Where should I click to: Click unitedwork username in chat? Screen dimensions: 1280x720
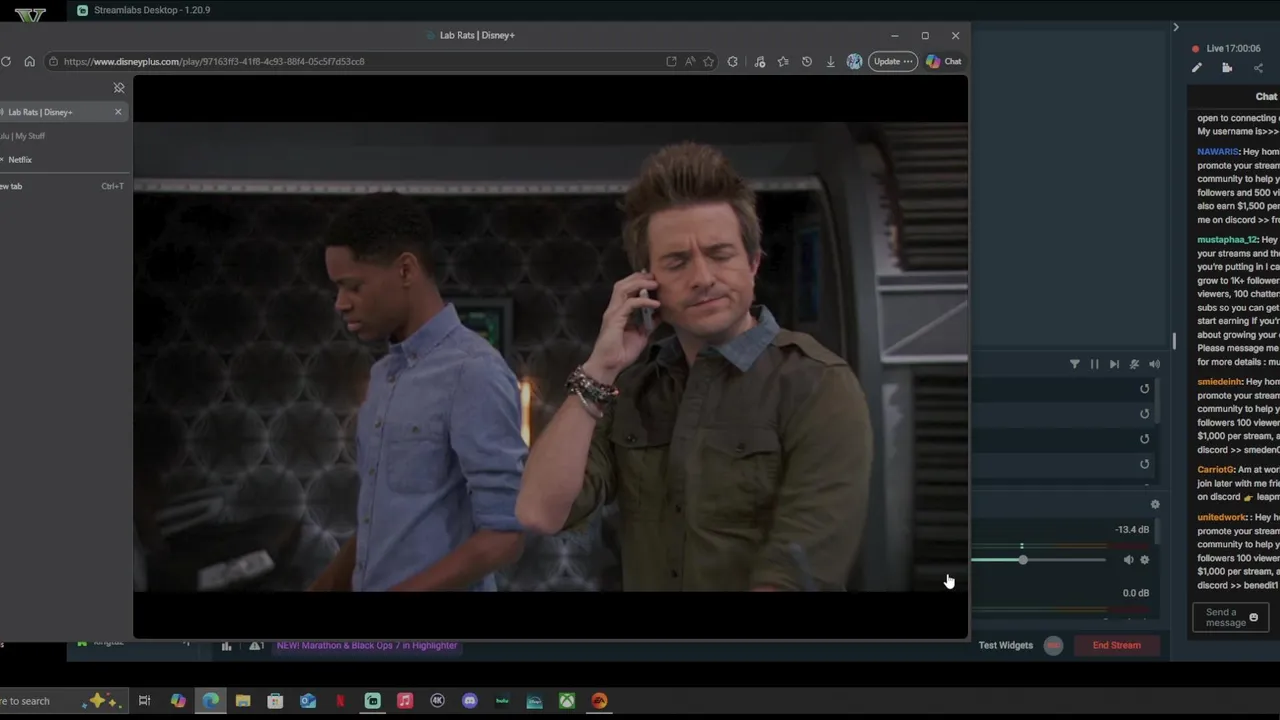[x=1222, y=518]
